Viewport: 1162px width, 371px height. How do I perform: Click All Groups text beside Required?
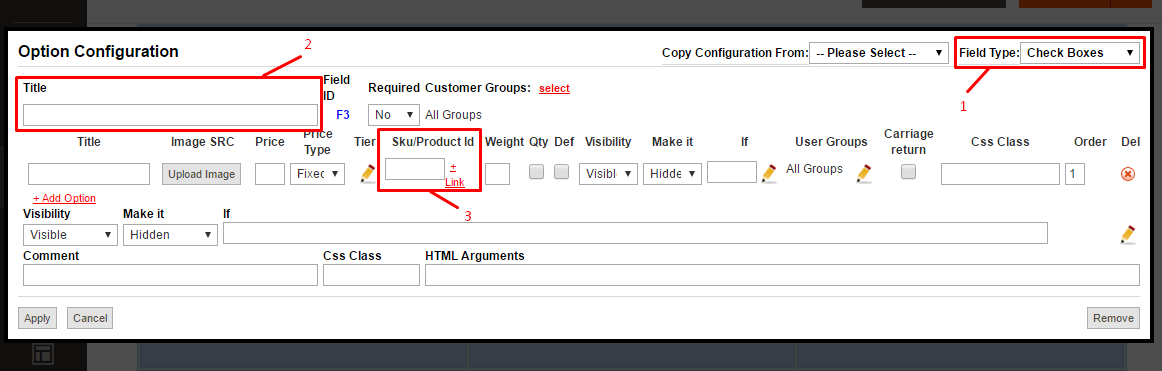tap(454, 115)
